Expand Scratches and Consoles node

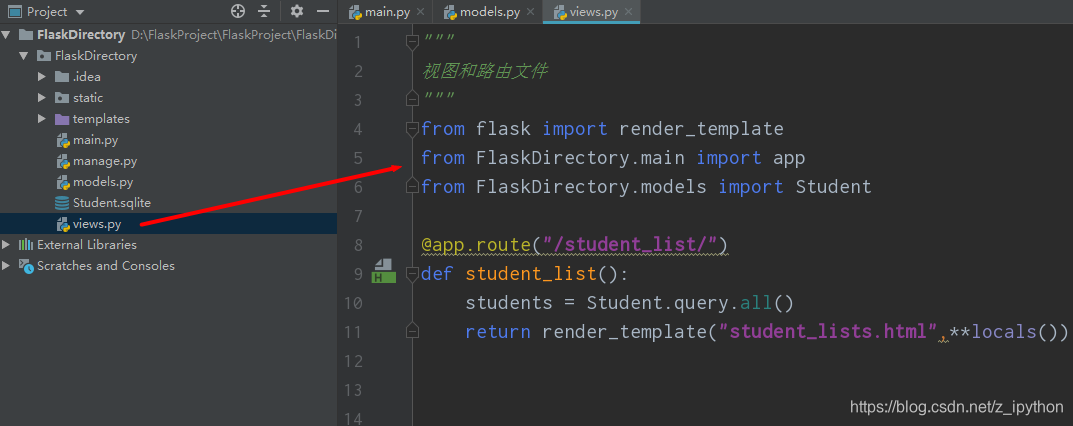[7, 265]
